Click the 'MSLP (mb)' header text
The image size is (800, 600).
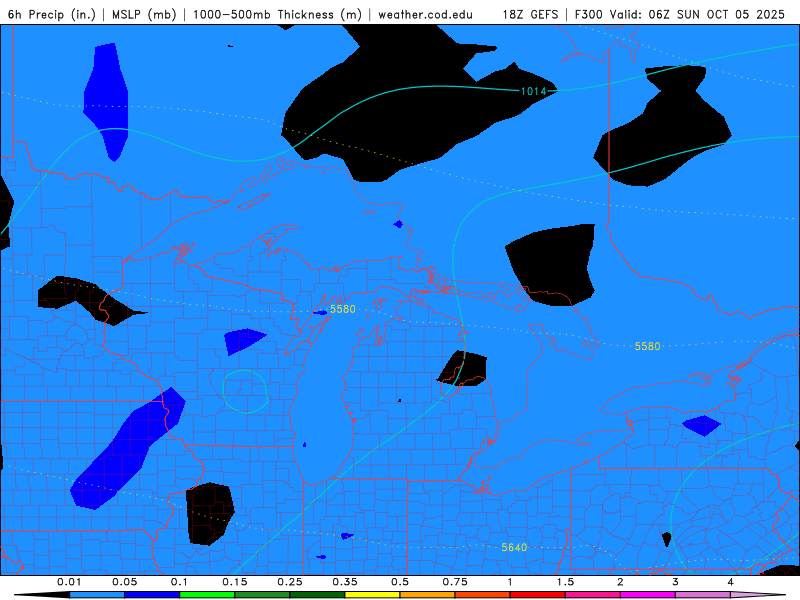144,14
